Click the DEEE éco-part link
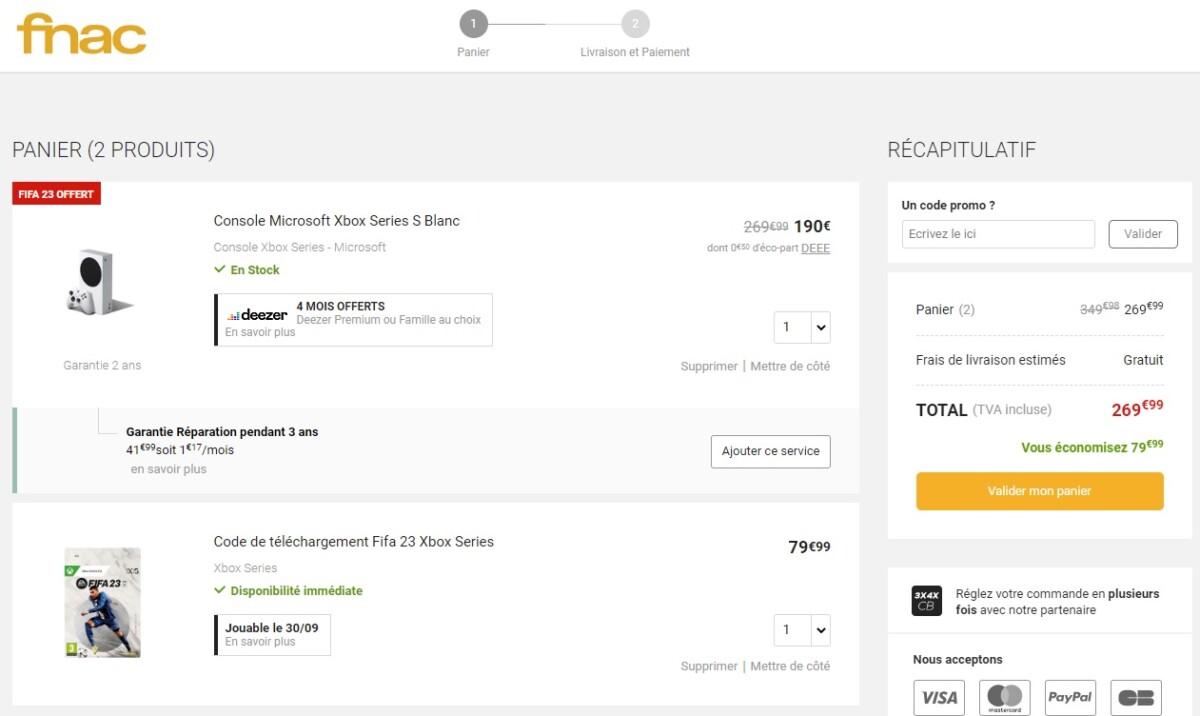 point(815,248)
